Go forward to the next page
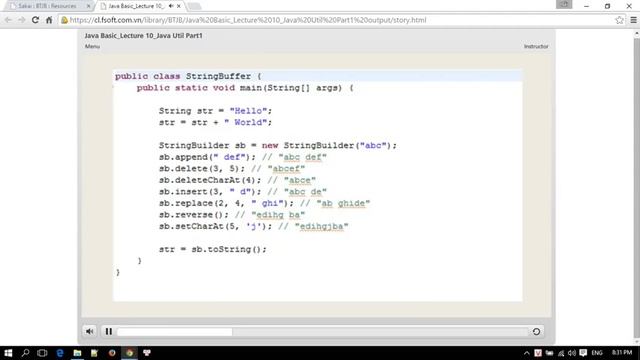 (22, 20)
